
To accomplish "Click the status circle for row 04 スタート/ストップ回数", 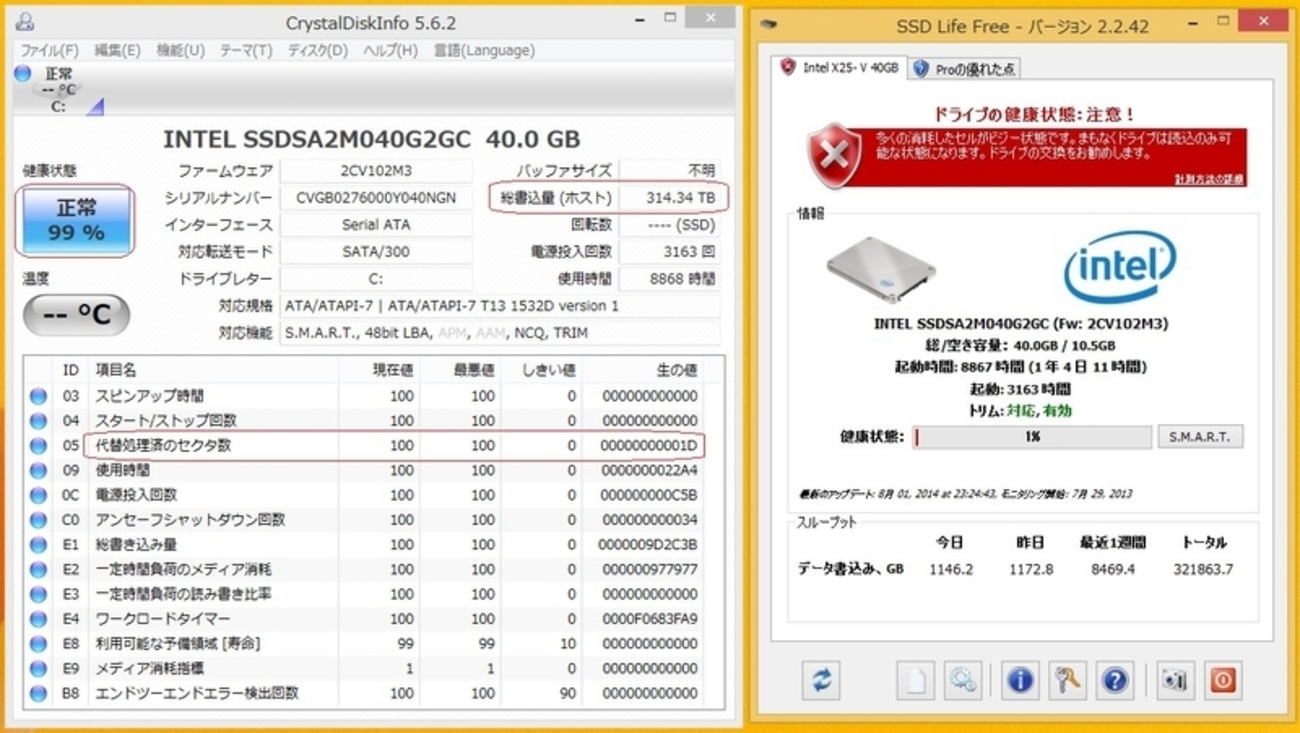I will point(38,421).
